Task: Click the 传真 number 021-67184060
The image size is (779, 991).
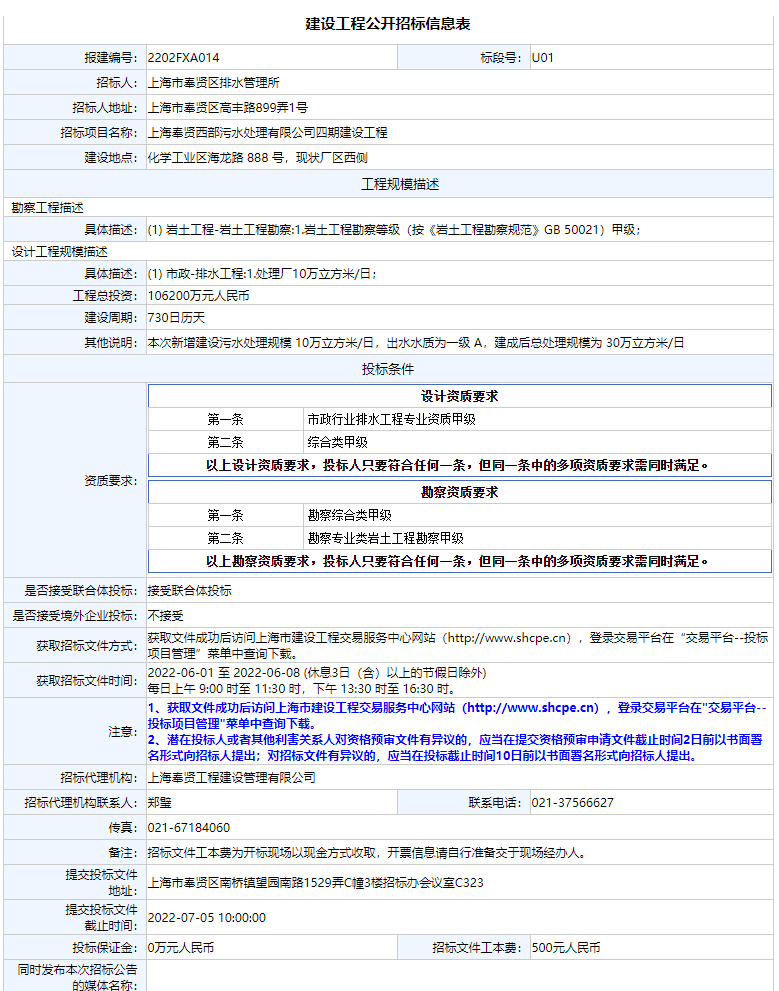Action: [188, 828]
